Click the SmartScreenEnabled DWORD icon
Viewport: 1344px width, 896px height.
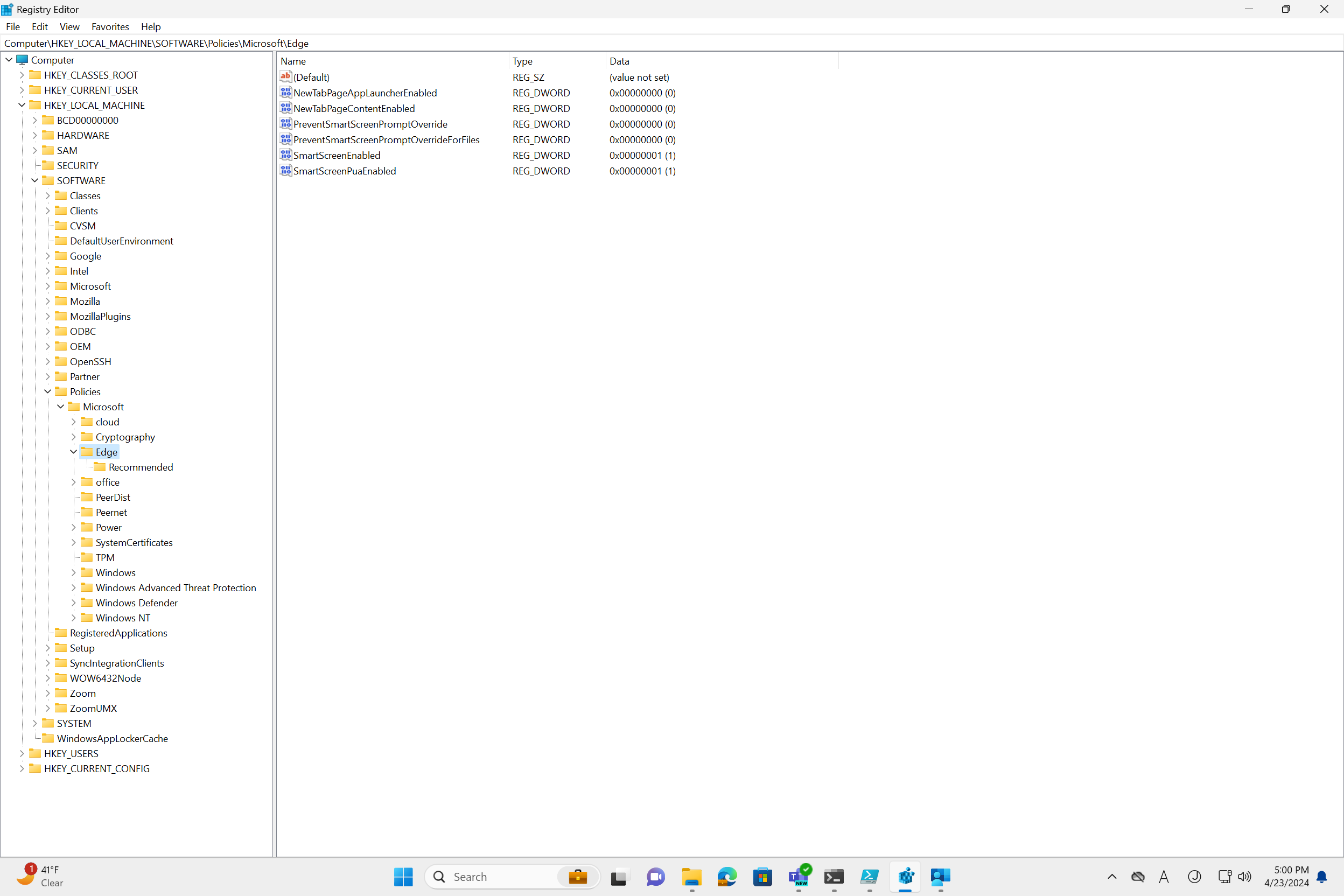point(286,155)
